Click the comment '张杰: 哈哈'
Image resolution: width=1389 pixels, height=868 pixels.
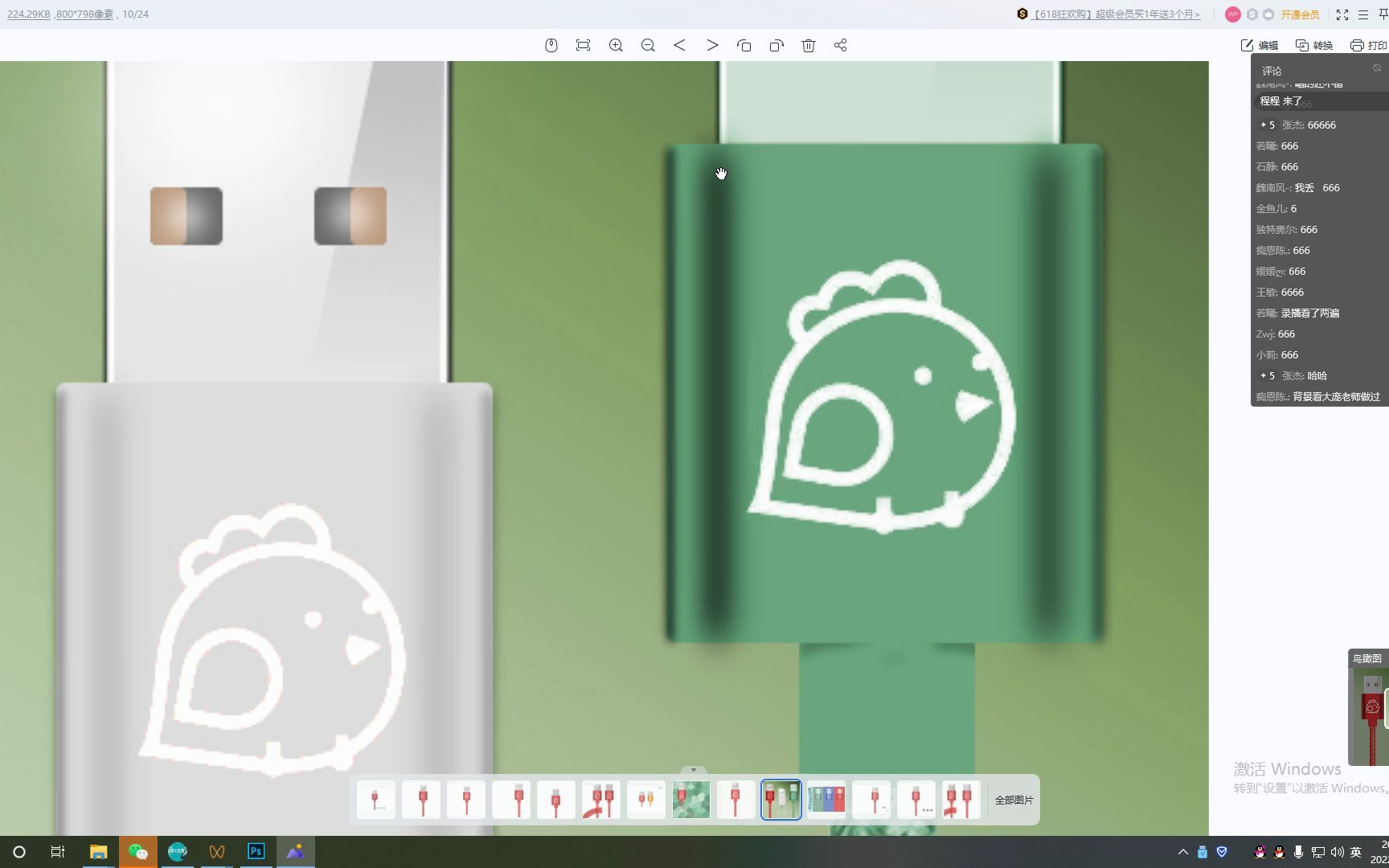point(1293,376)
